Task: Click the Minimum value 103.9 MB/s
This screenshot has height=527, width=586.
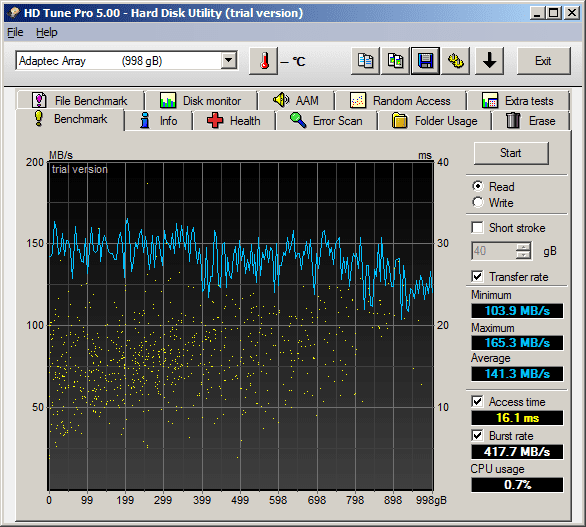Action: pyautogui.click(x=517, y=311)
